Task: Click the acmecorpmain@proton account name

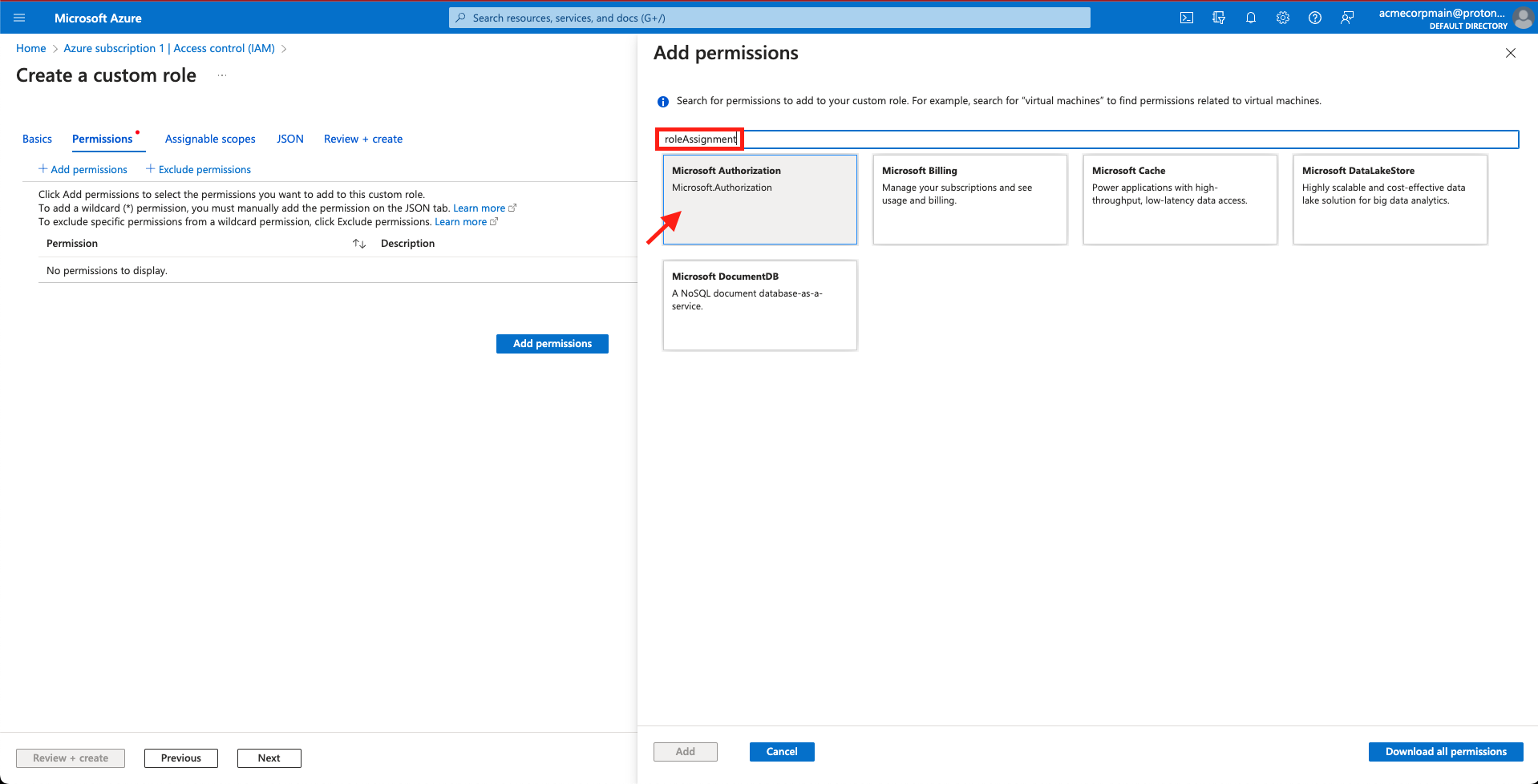Action: coord(1442,13)
